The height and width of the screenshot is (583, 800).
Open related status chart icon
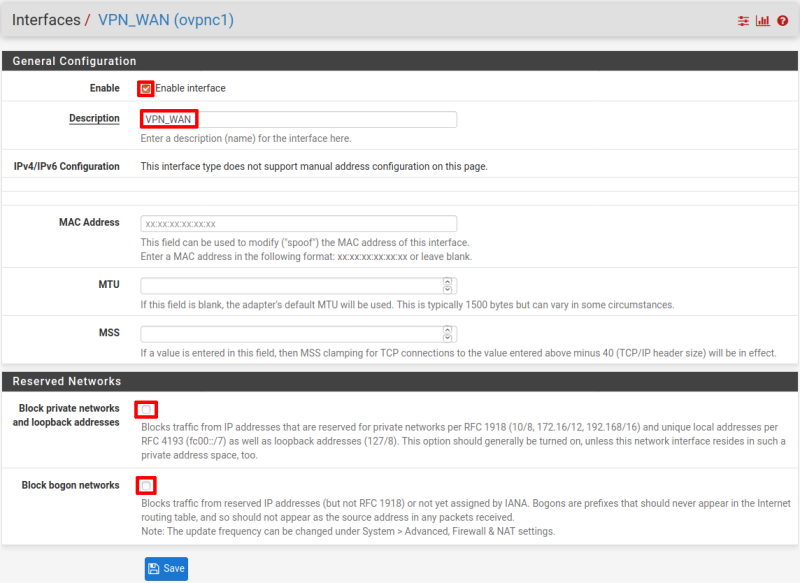tap(763, 21)
